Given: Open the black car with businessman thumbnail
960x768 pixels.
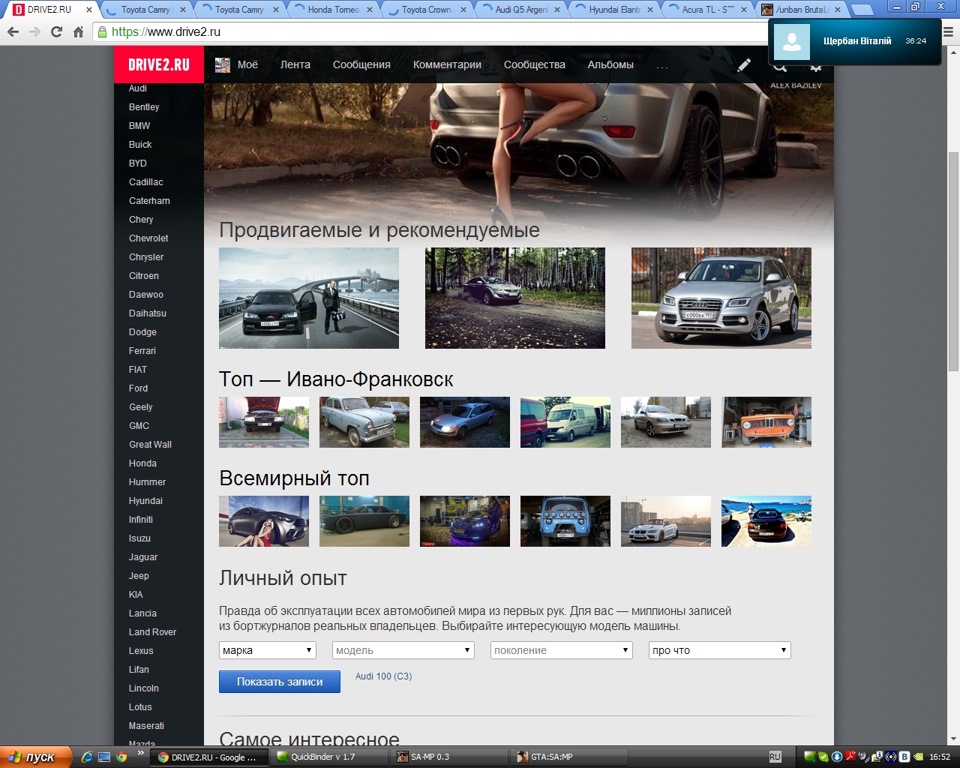Looking at the screenshot, I should [x=309, y=298].
